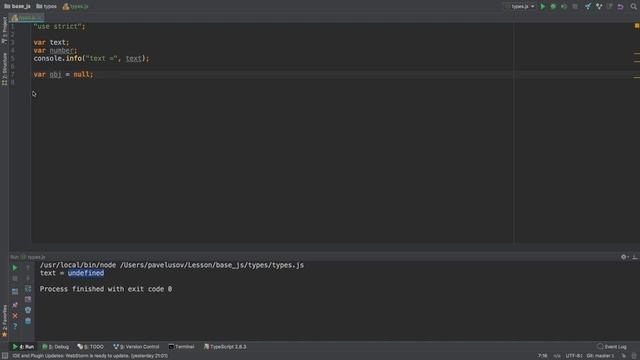Screen dimensions: 640x360
Task: Click the line:column indicator in the status bar
Action: (x=542, y=356)
